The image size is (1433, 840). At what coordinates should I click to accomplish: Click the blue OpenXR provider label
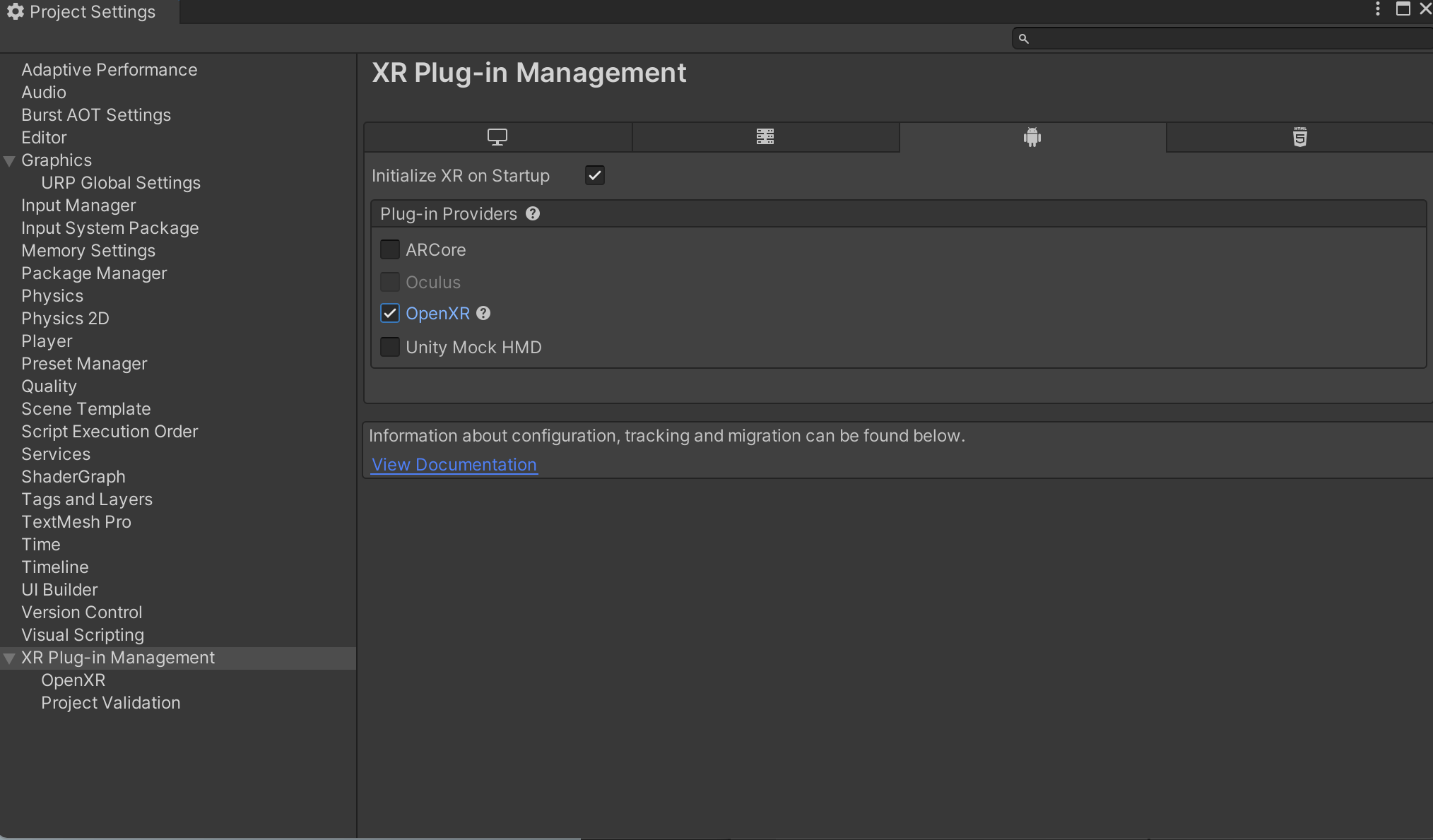tap(437, 313)
